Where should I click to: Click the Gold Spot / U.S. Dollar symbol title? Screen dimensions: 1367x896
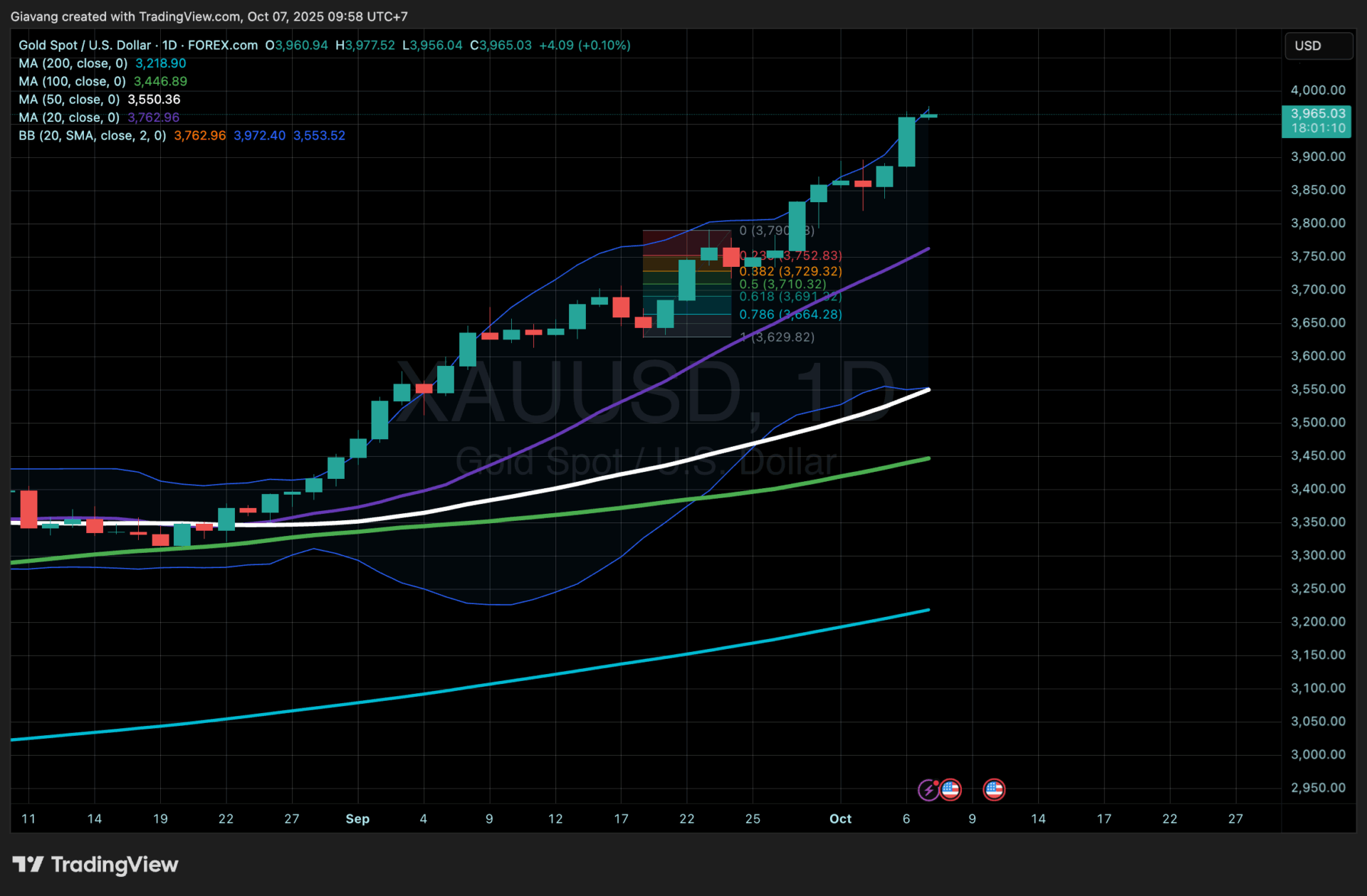[85, 45]
